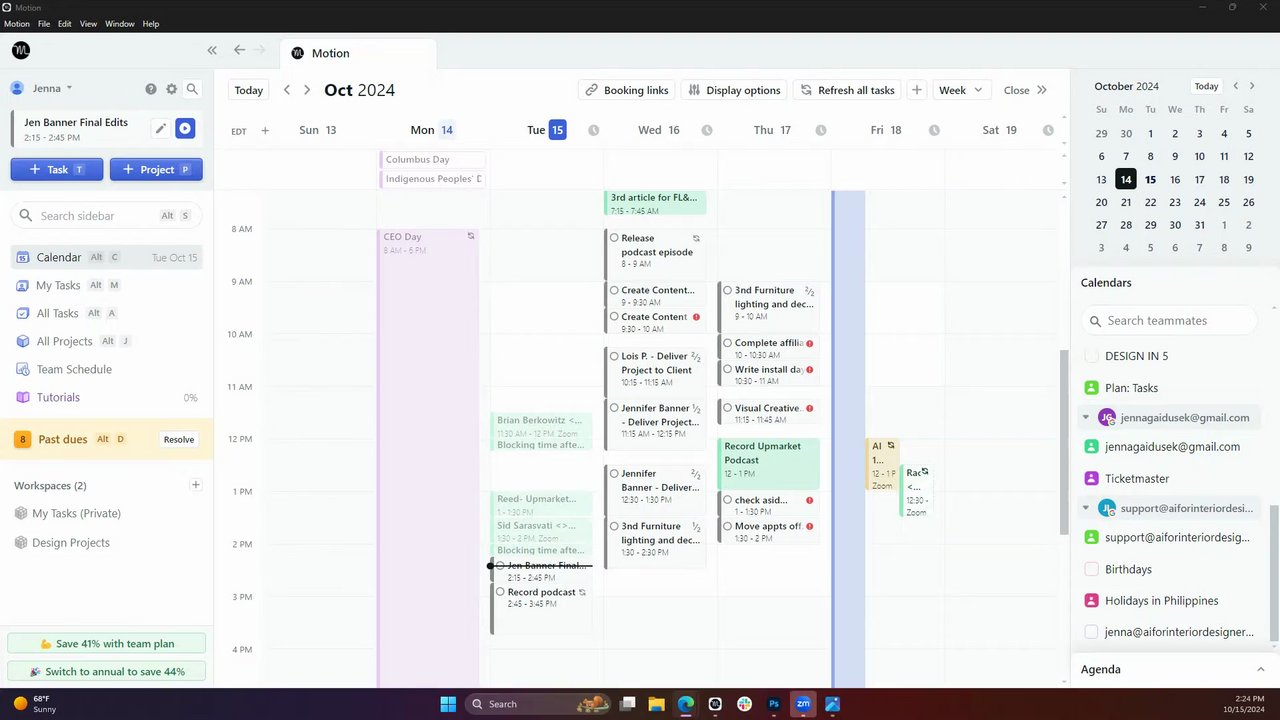Viewport: 1280px width, 720px height.
Task: Resolve past dues
Action: 179,439
